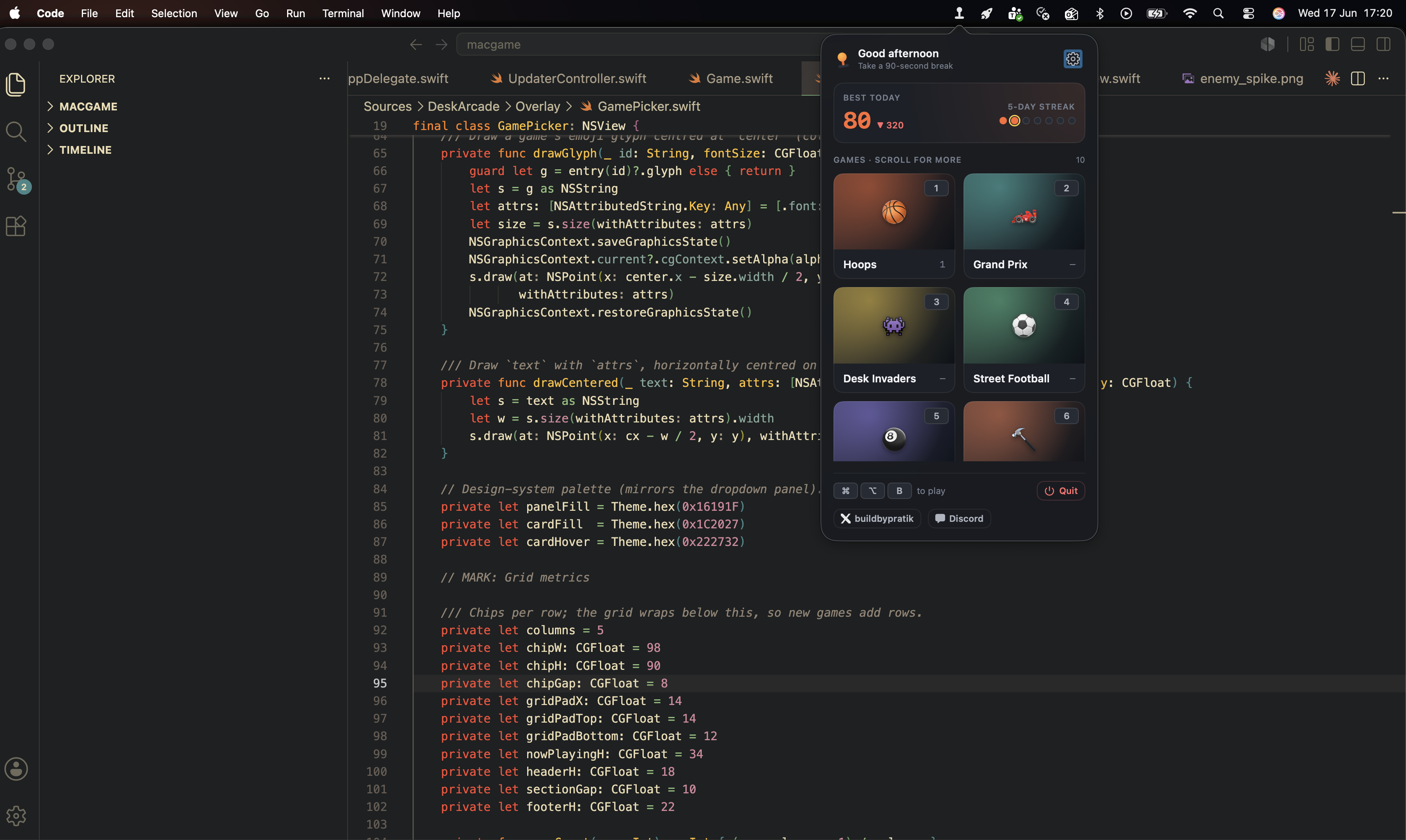Screen dimensions: 1406x840
Task: Open the Search view in activity bar
Action: pos(16,131)
